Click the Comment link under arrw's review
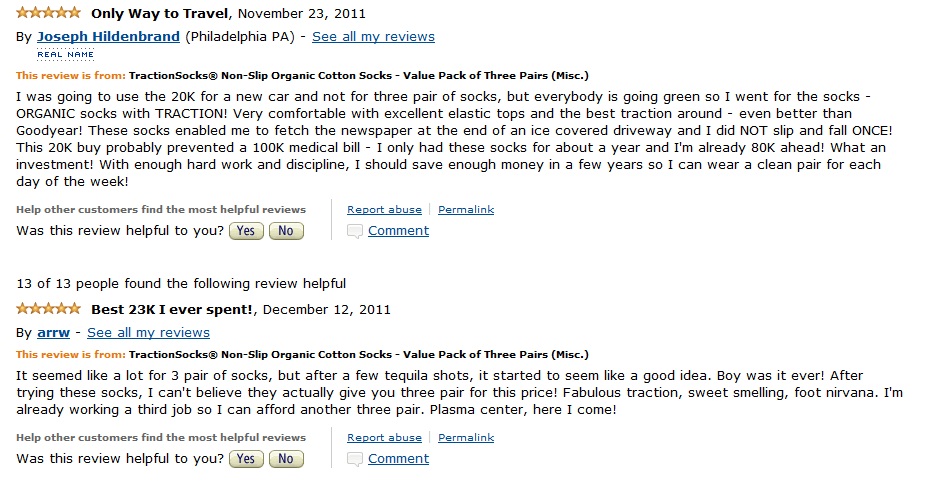This screenshot has width=942, height=498. coord(398,459)
